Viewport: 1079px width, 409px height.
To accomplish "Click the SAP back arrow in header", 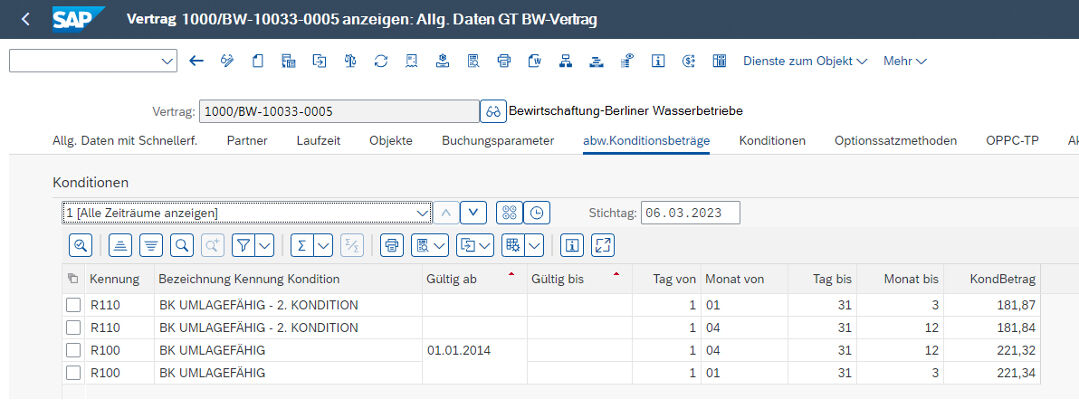I will [25, 20].
